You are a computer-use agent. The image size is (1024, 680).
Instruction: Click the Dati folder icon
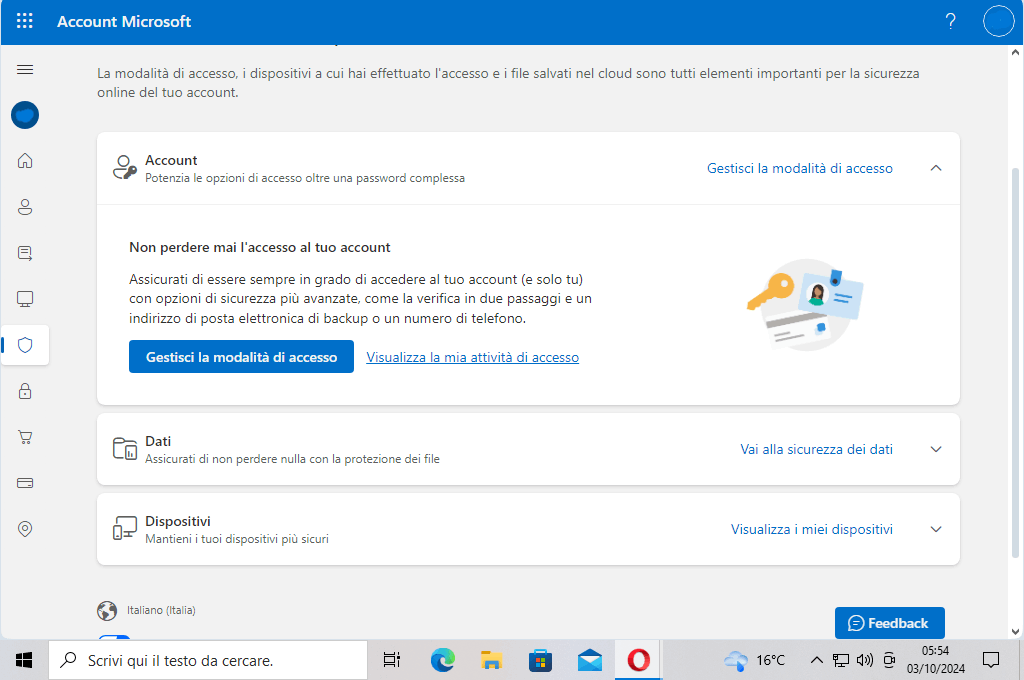125,449
